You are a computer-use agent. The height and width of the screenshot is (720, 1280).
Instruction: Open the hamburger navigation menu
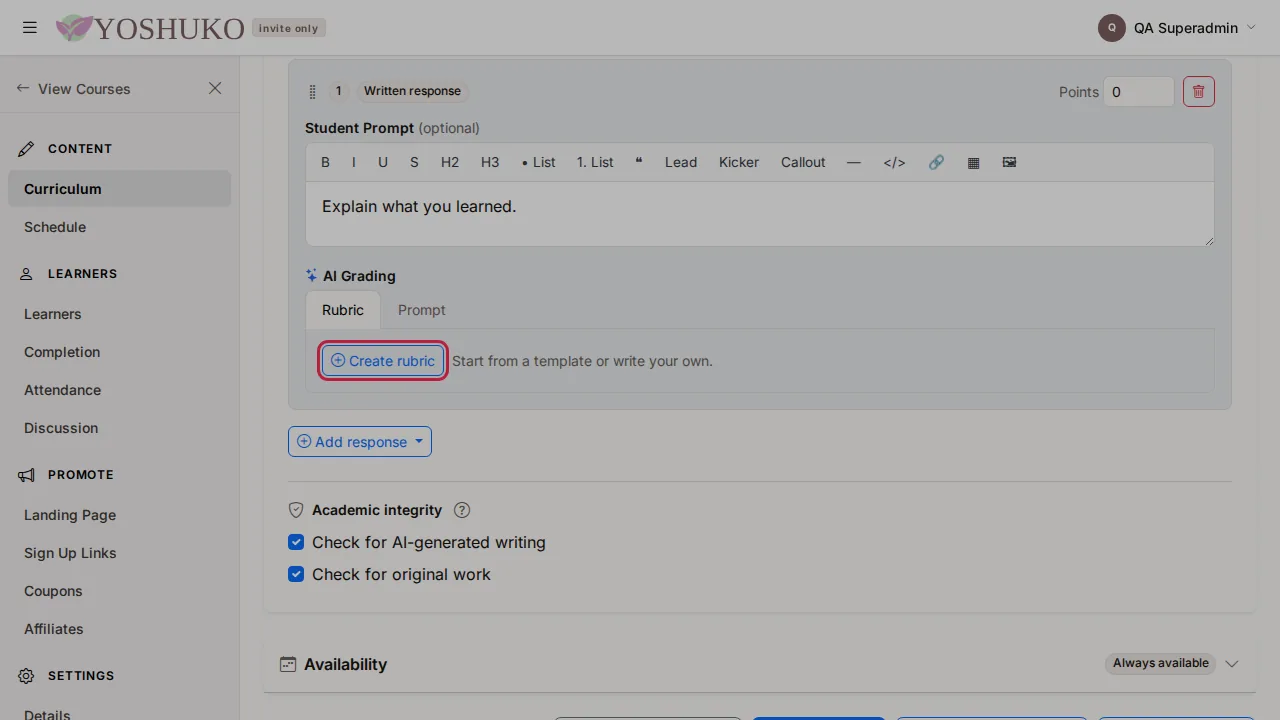click(x=30, y=28)
